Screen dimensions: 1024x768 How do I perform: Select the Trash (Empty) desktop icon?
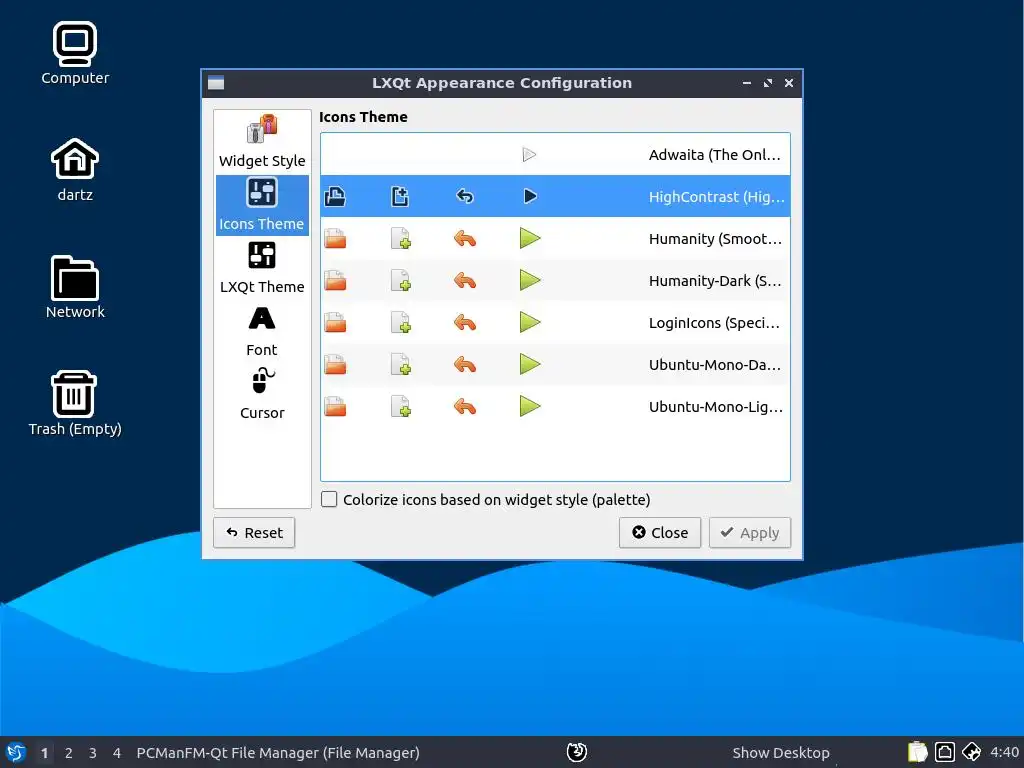[75, 404]
